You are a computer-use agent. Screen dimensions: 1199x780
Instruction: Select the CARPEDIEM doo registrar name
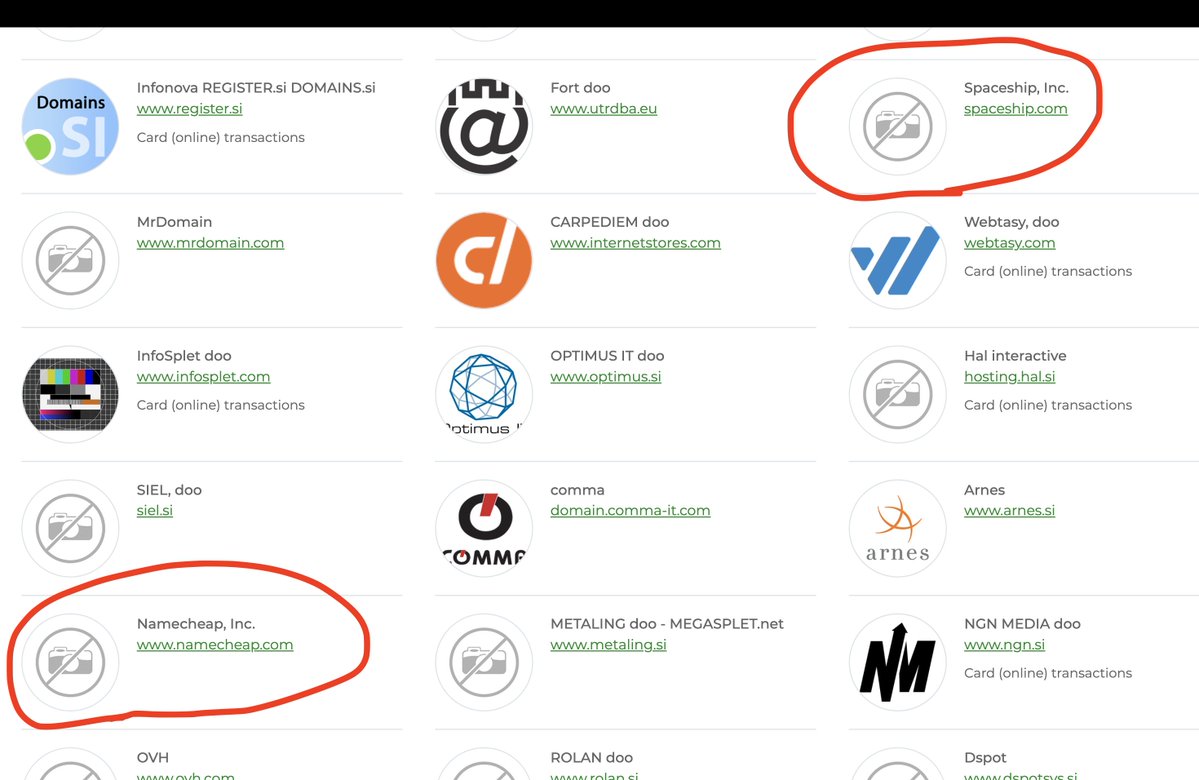pos(609,222)
